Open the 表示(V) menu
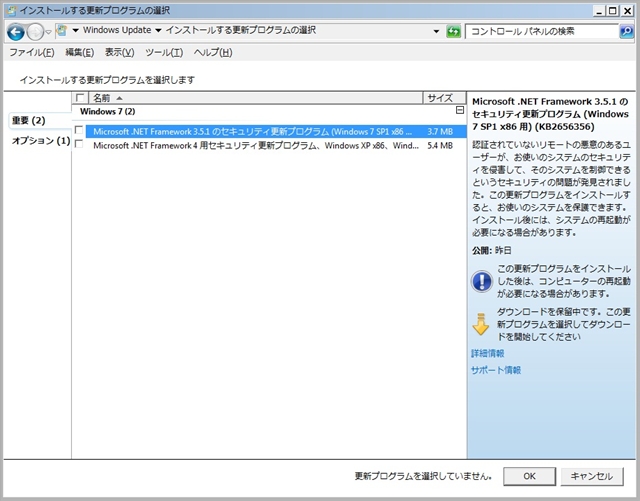 click(120, 52)
